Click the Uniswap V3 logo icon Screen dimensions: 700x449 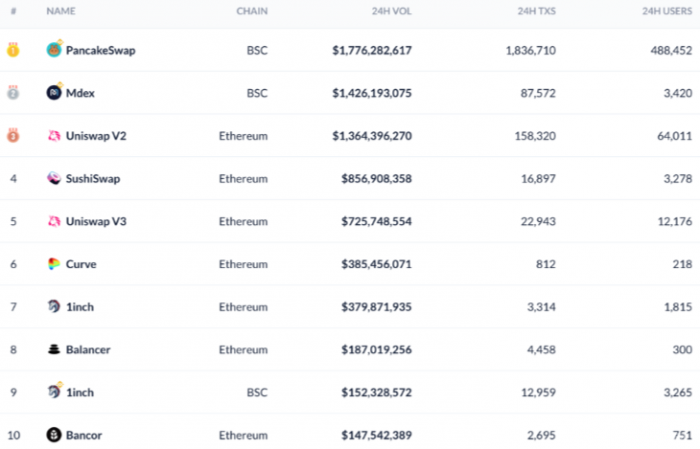(x=53, y=221)
